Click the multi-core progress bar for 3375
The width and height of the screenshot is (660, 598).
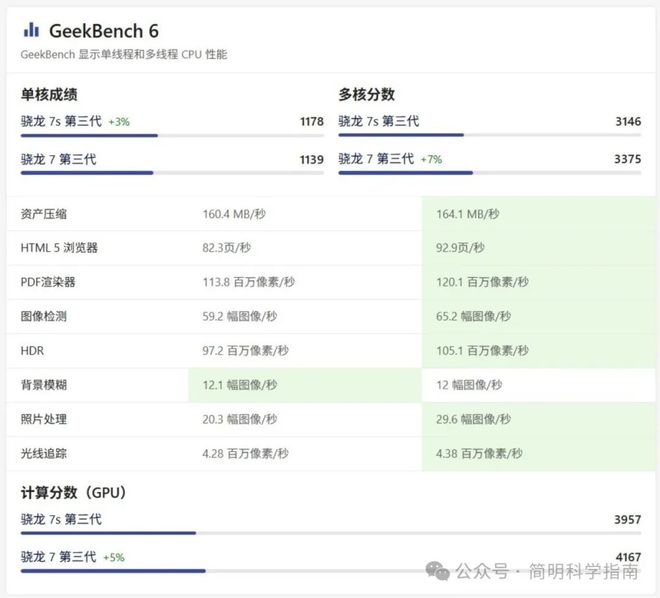pyautogui.click(x=490, y=173)
